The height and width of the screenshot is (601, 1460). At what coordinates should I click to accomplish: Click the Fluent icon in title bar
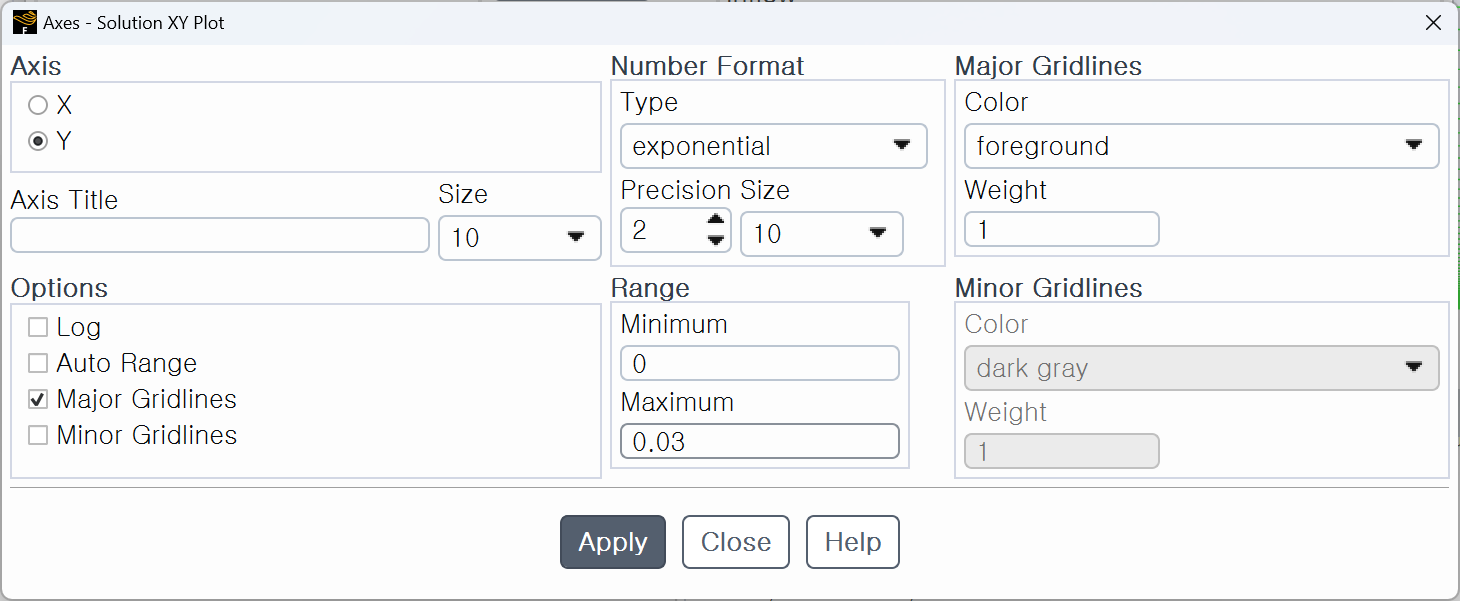click(x=25, y=22)
